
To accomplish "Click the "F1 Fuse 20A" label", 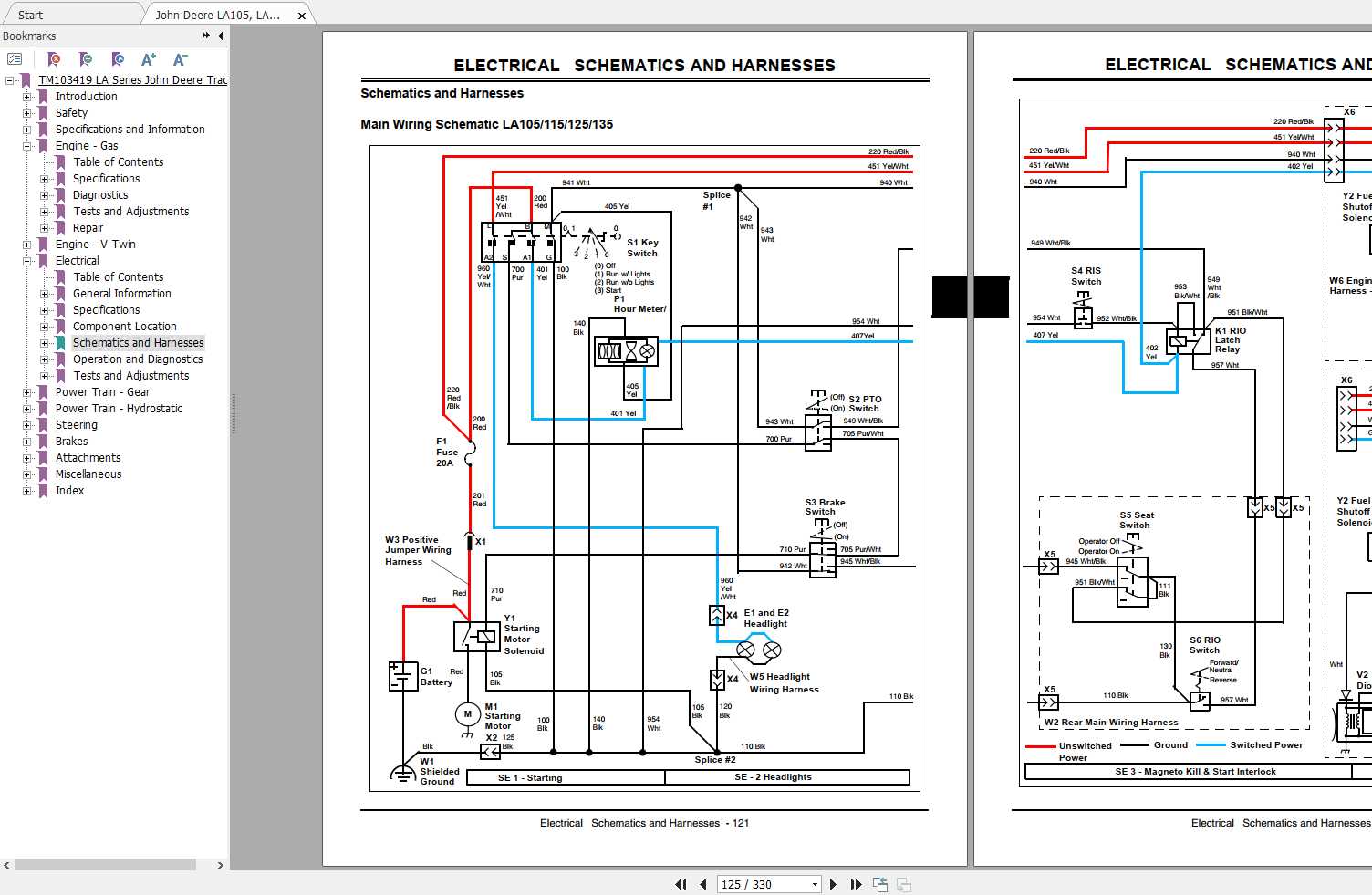I will coord(447,453).
